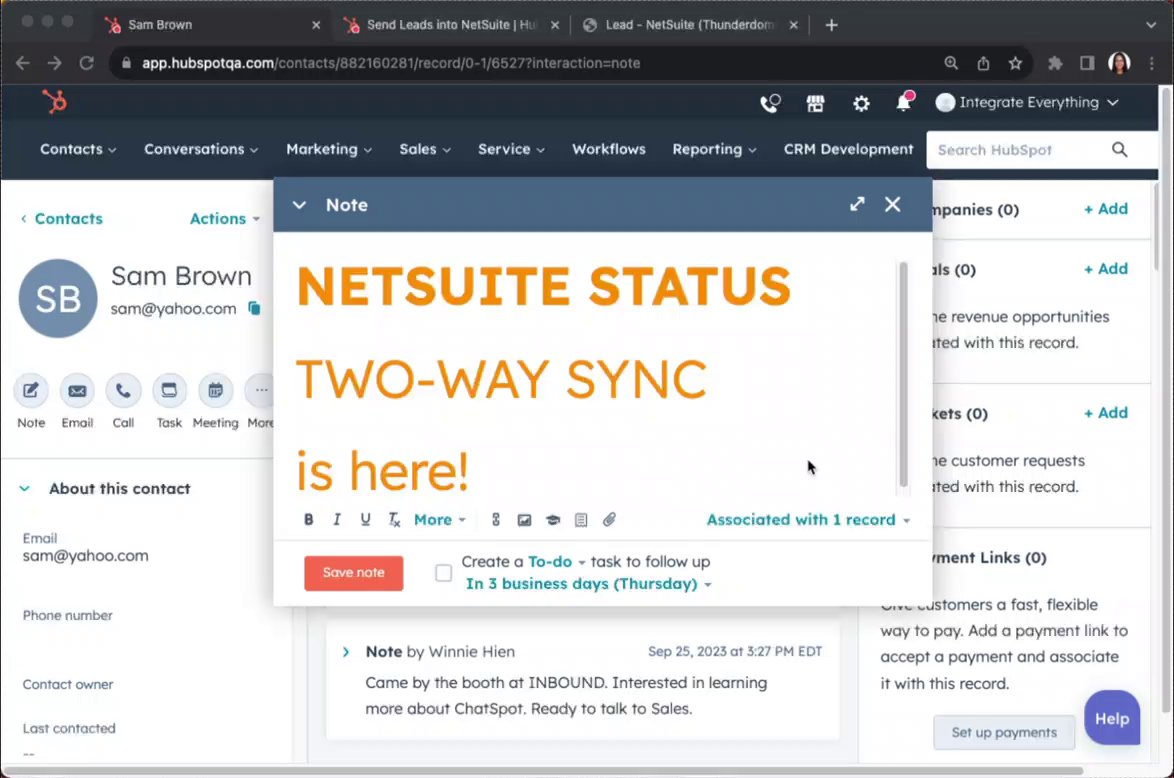1174x778 pixels.
Task: Insert a knowledge article via graduation cap icon
Action: [553, 520]
